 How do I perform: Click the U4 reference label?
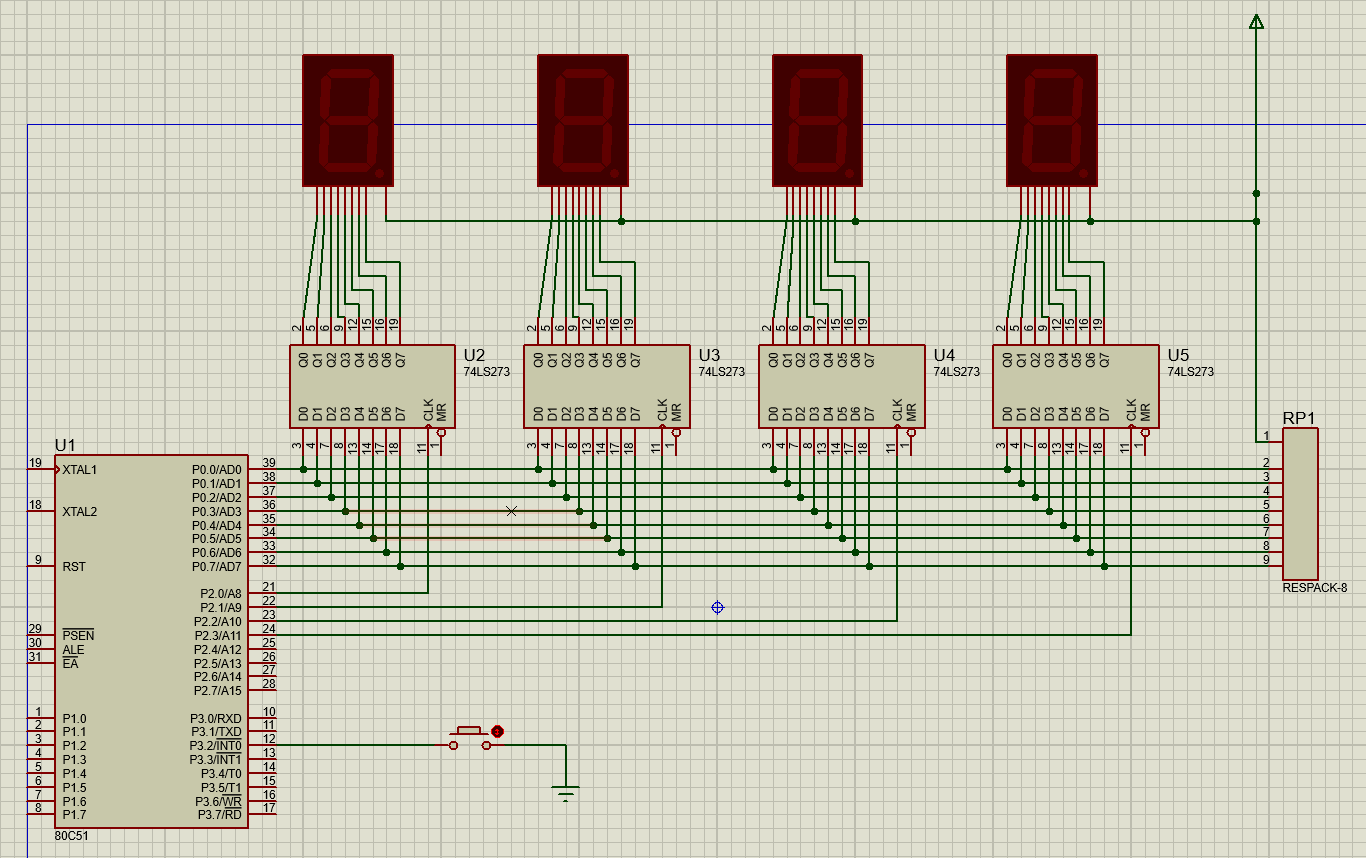point(944,355)
